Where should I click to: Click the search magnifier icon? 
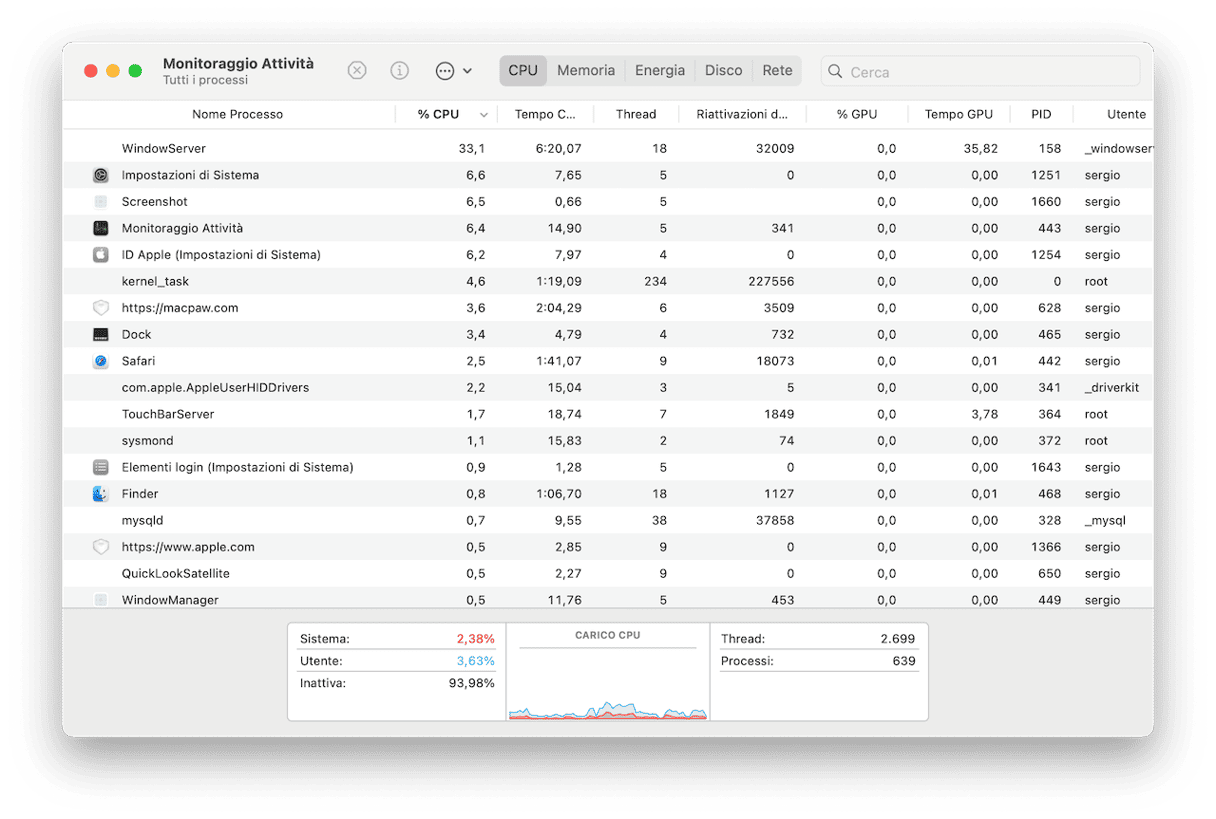pos(835,72)
